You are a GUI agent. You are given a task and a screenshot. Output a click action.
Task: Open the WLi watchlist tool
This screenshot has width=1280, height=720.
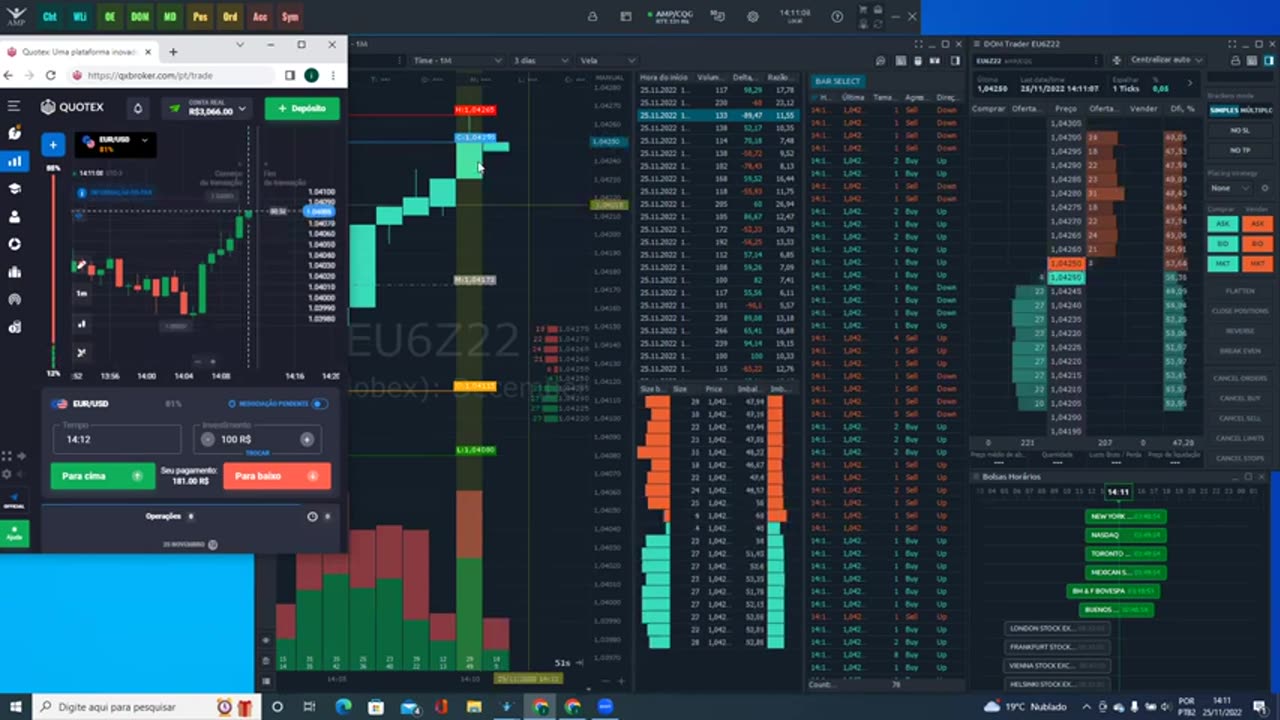tap(79, 16)
